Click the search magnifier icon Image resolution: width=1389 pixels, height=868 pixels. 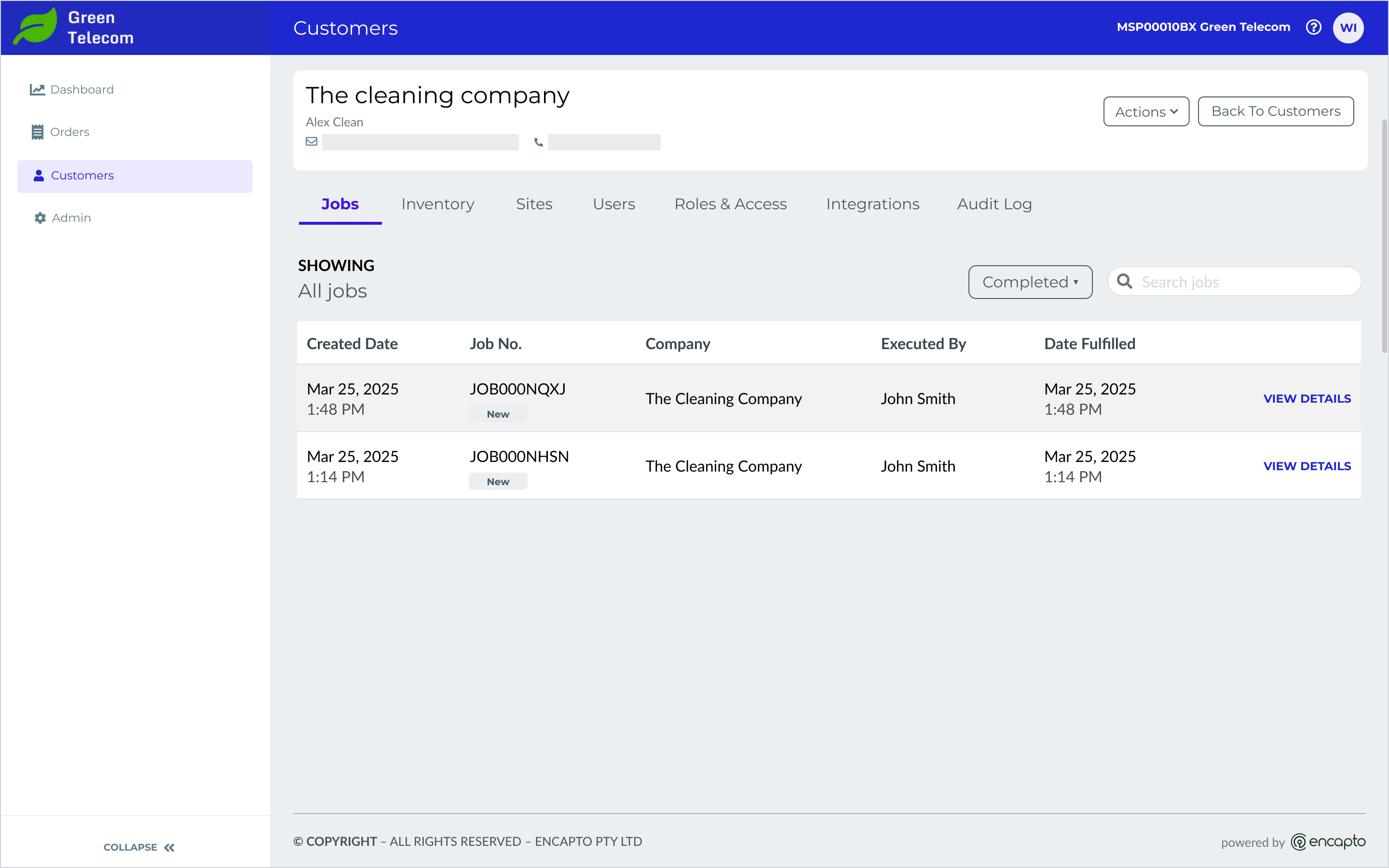pyautogui.click(x=1124, y=281)
